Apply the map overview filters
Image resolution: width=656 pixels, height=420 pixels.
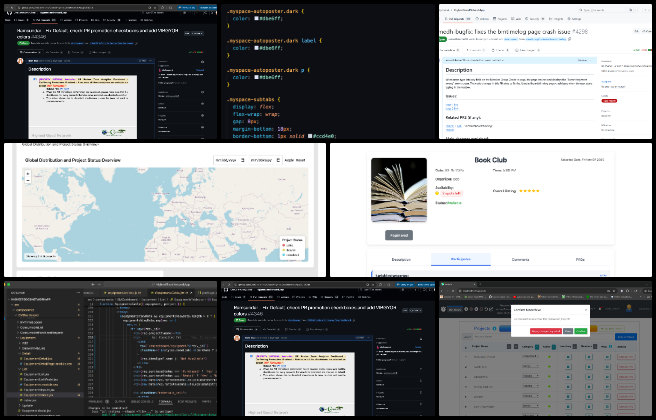click(x=289, y=160)
